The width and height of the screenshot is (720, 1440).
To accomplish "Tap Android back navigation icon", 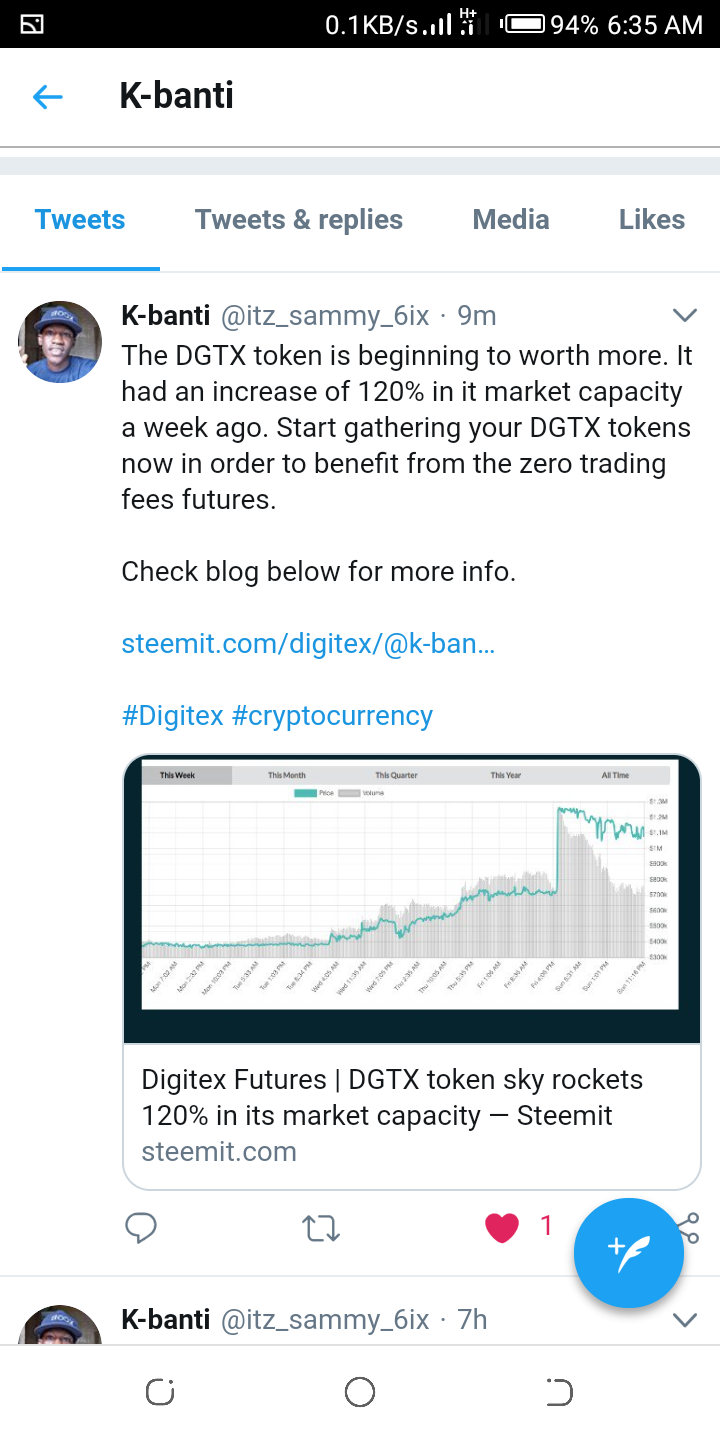I will pos(559,1391).
